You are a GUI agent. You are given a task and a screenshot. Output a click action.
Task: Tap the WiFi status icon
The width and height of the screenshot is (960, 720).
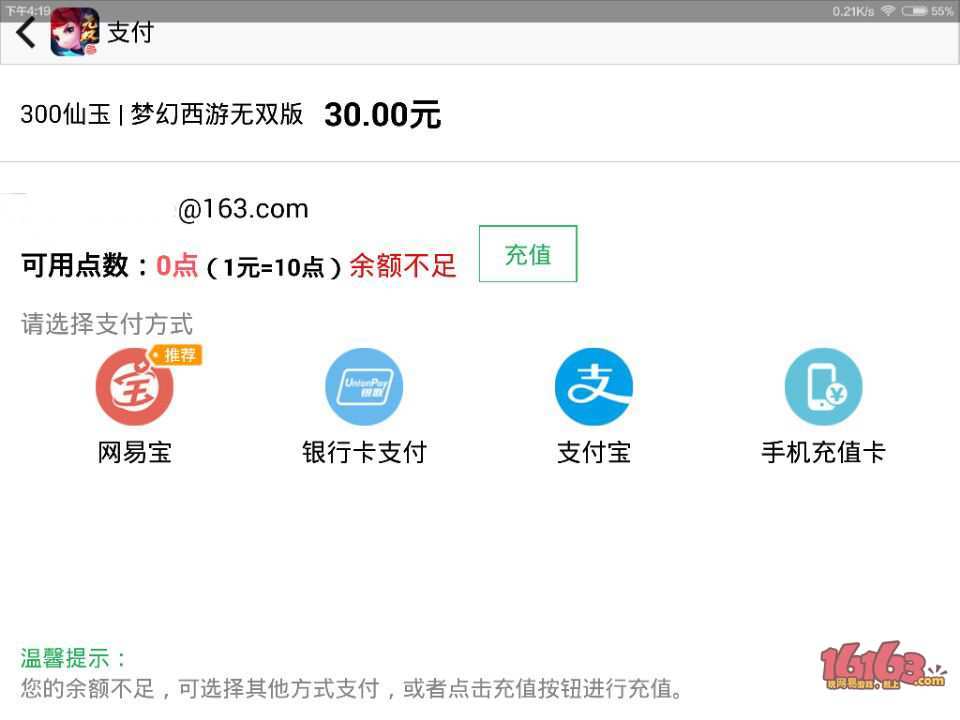[887, 11]
